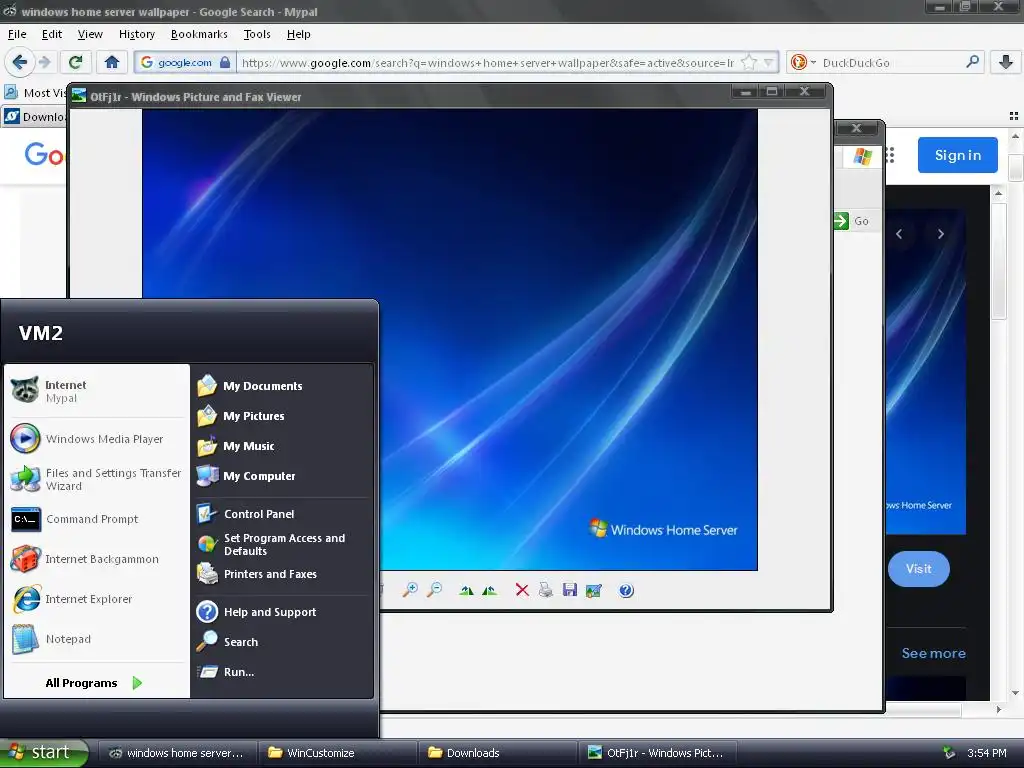Viewport: 1024px width, 768px height.
Task: Start Internet Backgammon game
Action: coord(96,559)
